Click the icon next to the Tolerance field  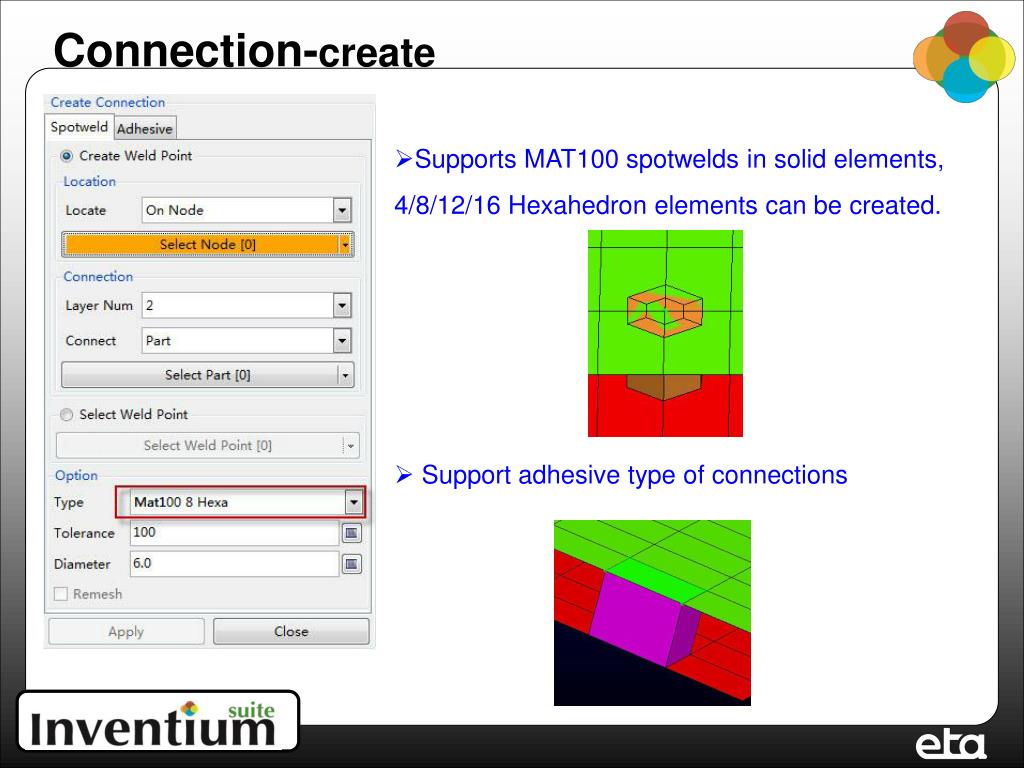(x=351, y=534)
